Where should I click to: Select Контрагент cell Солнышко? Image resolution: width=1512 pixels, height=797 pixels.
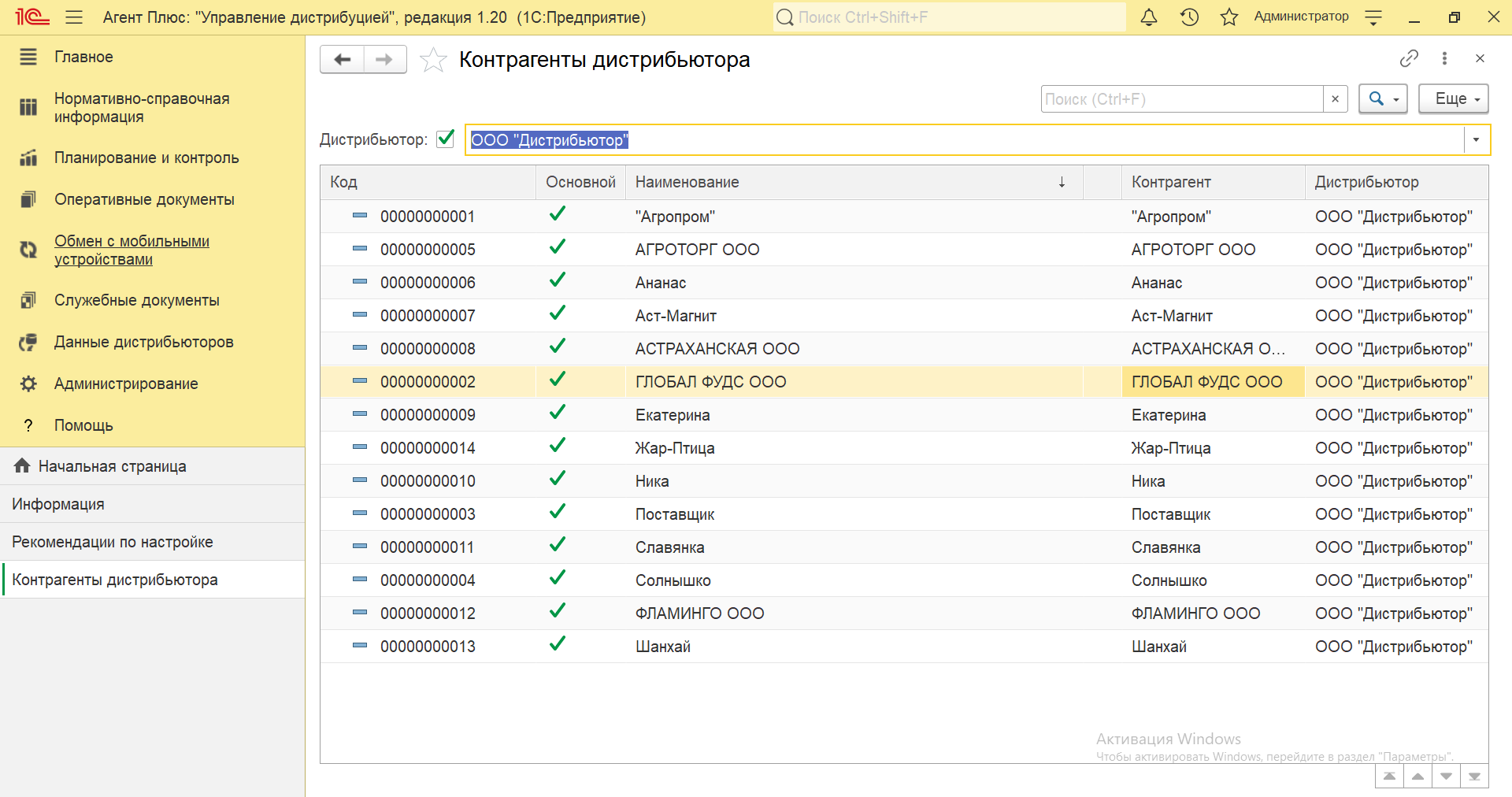click(x=1214, y=580)
